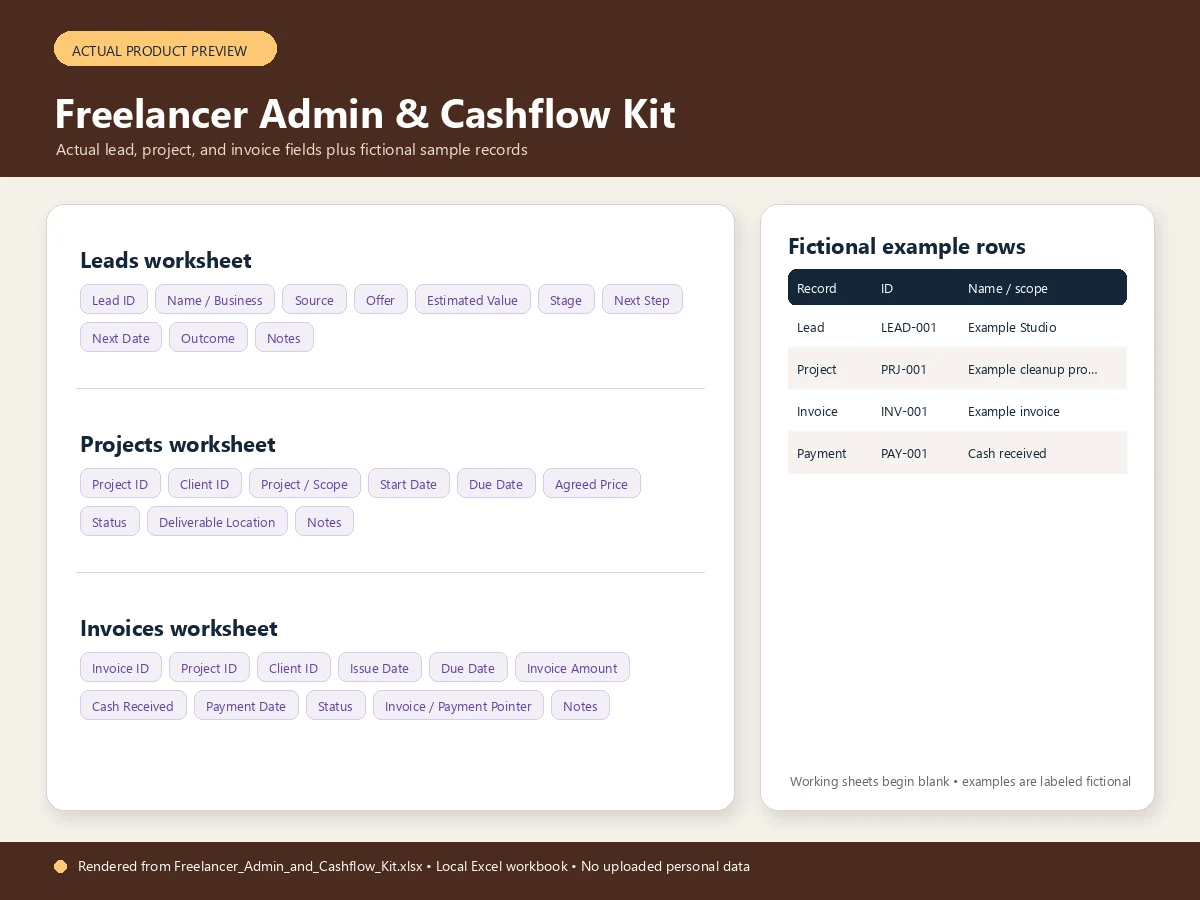
Task: Click Notes chip under Invoices worksheet
Action: tap(580, 706)
